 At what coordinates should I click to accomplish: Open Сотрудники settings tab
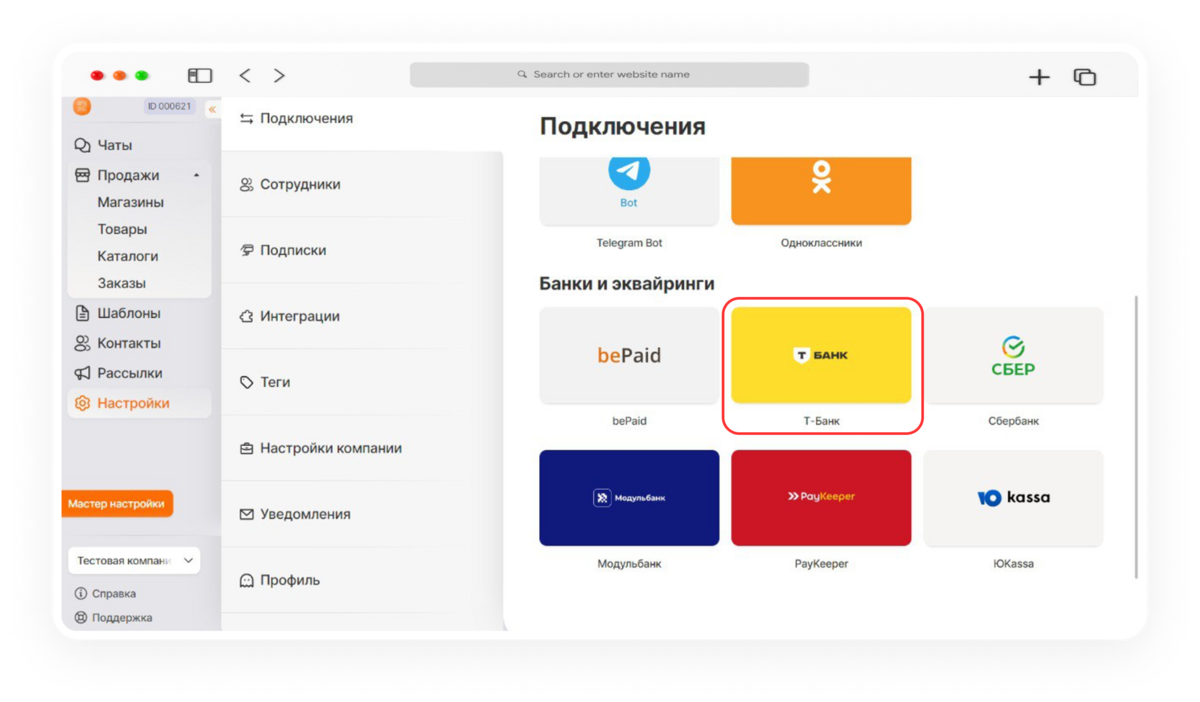click(x=362, y=184)
